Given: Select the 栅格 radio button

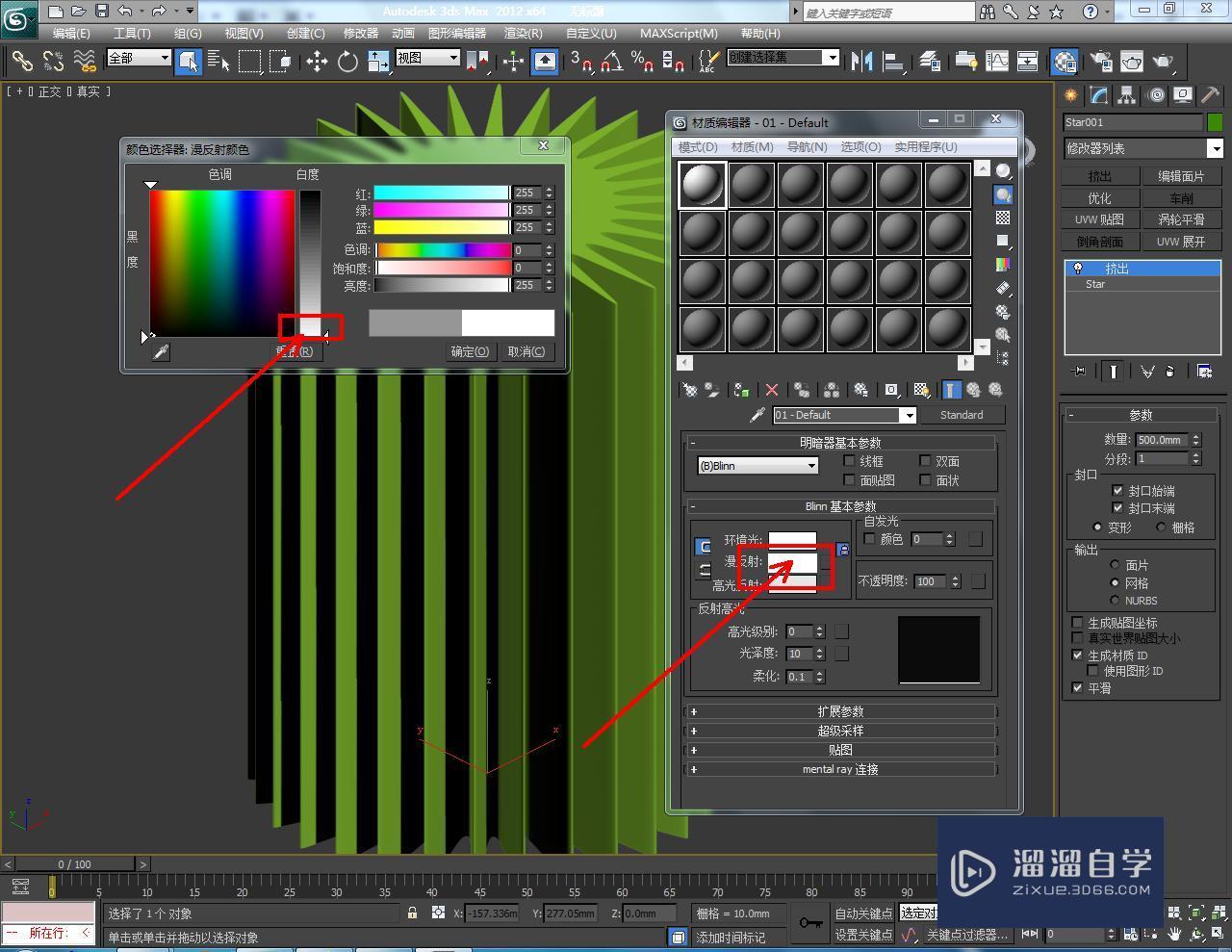Looking at the screenshot, I should coord(1161,527).
